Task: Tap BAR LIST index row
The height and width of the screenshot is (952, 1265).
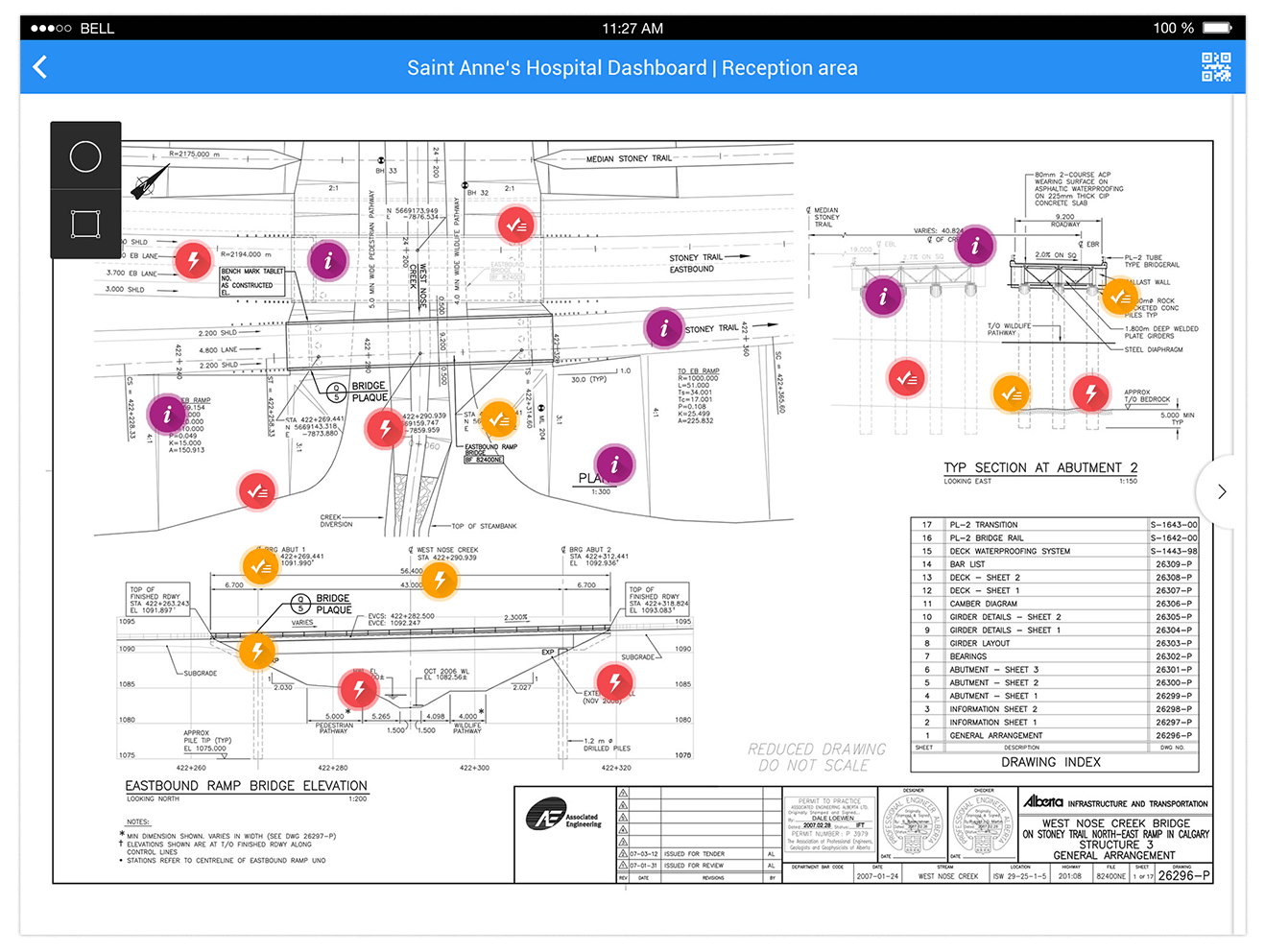Action: [x=1055, y=564]
